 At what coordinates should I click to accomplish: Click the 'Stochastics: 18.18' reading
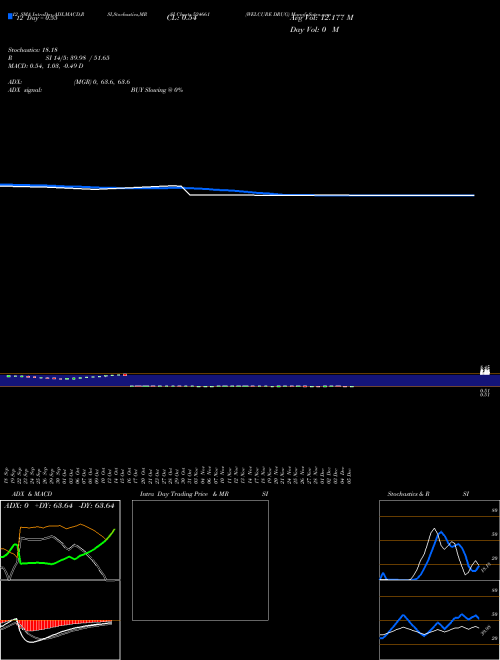point(33,50)
